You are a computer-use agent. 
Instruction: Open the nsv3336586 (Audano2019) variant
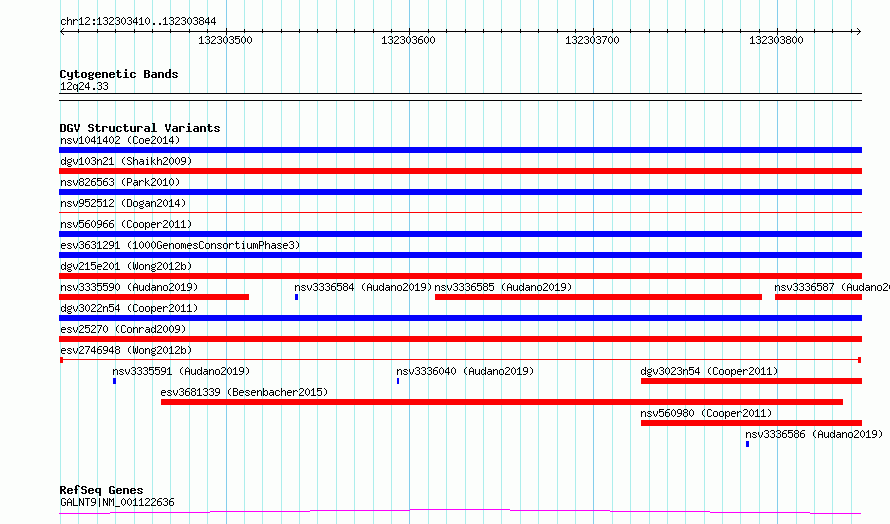click(x=815, y=434)
